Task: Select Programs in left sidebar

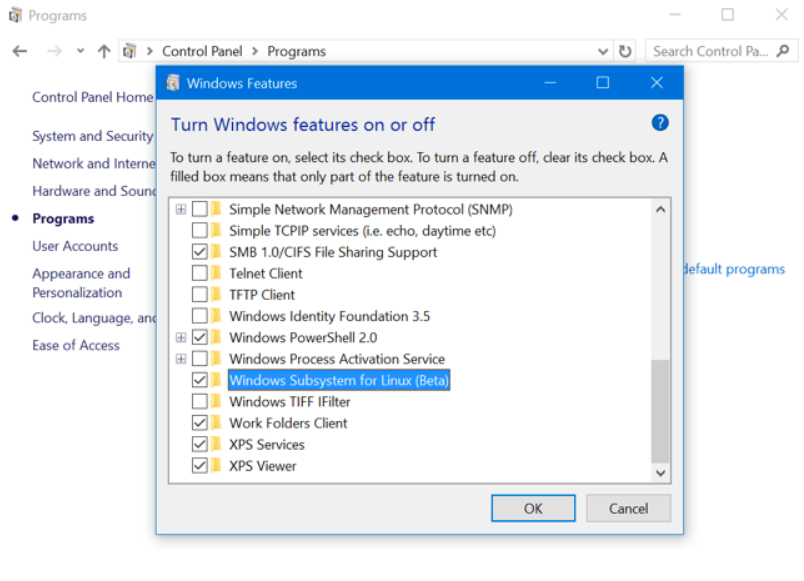Action: [63, 218]
